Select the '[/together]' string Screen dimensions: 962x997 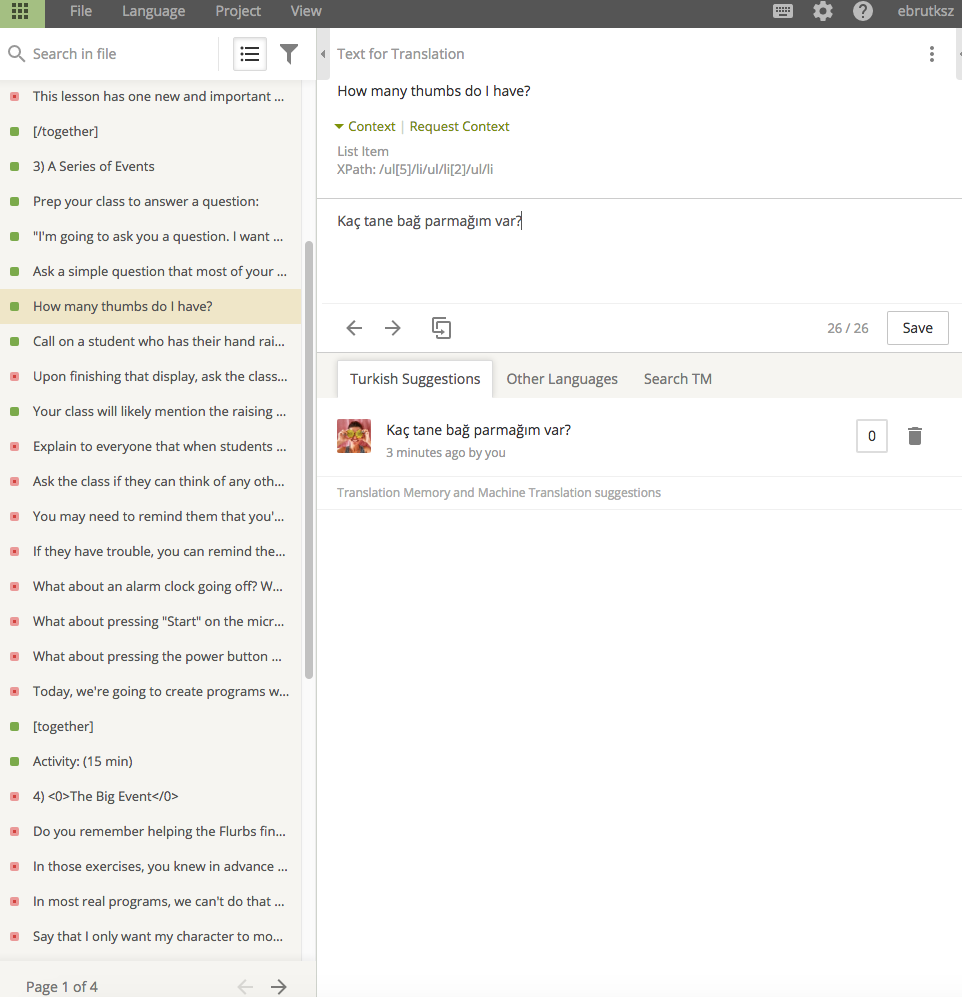[x=151, y=132]
